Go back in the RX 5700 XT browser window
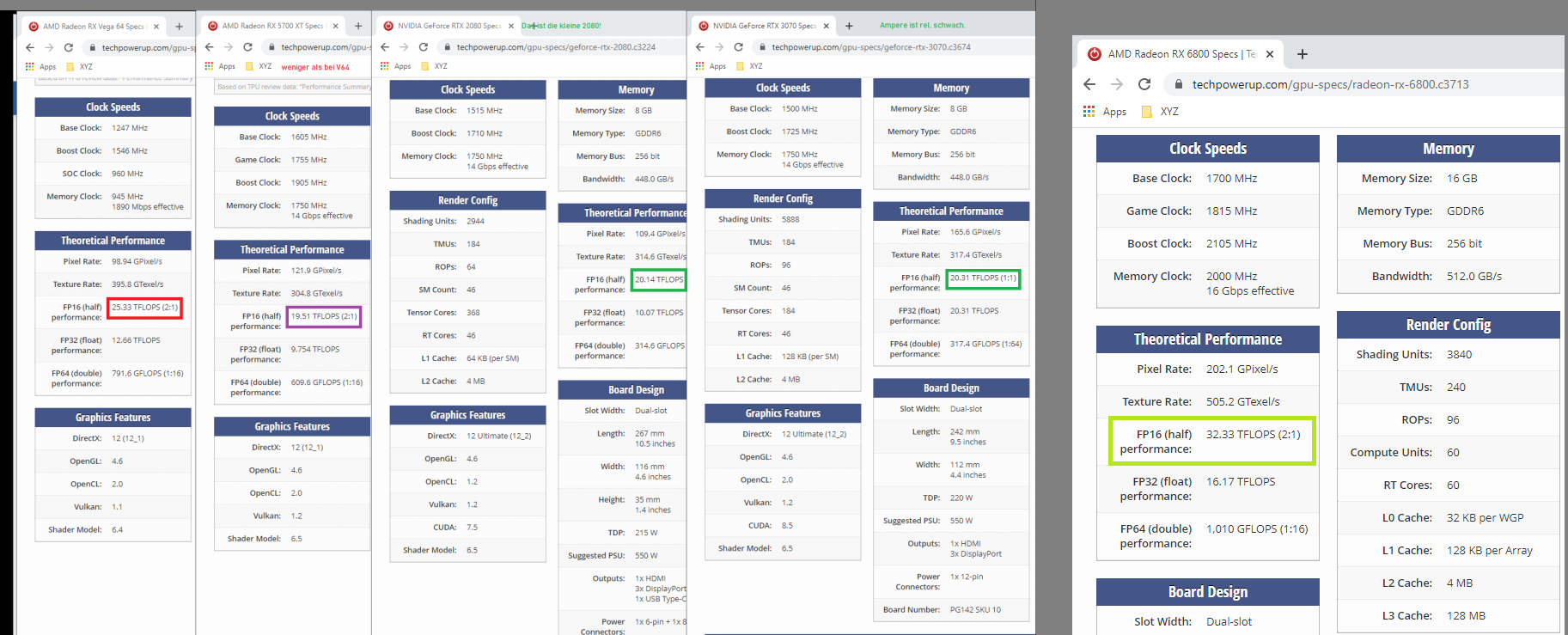Viewport: 1568px width, 635px height. pos(210,47)
